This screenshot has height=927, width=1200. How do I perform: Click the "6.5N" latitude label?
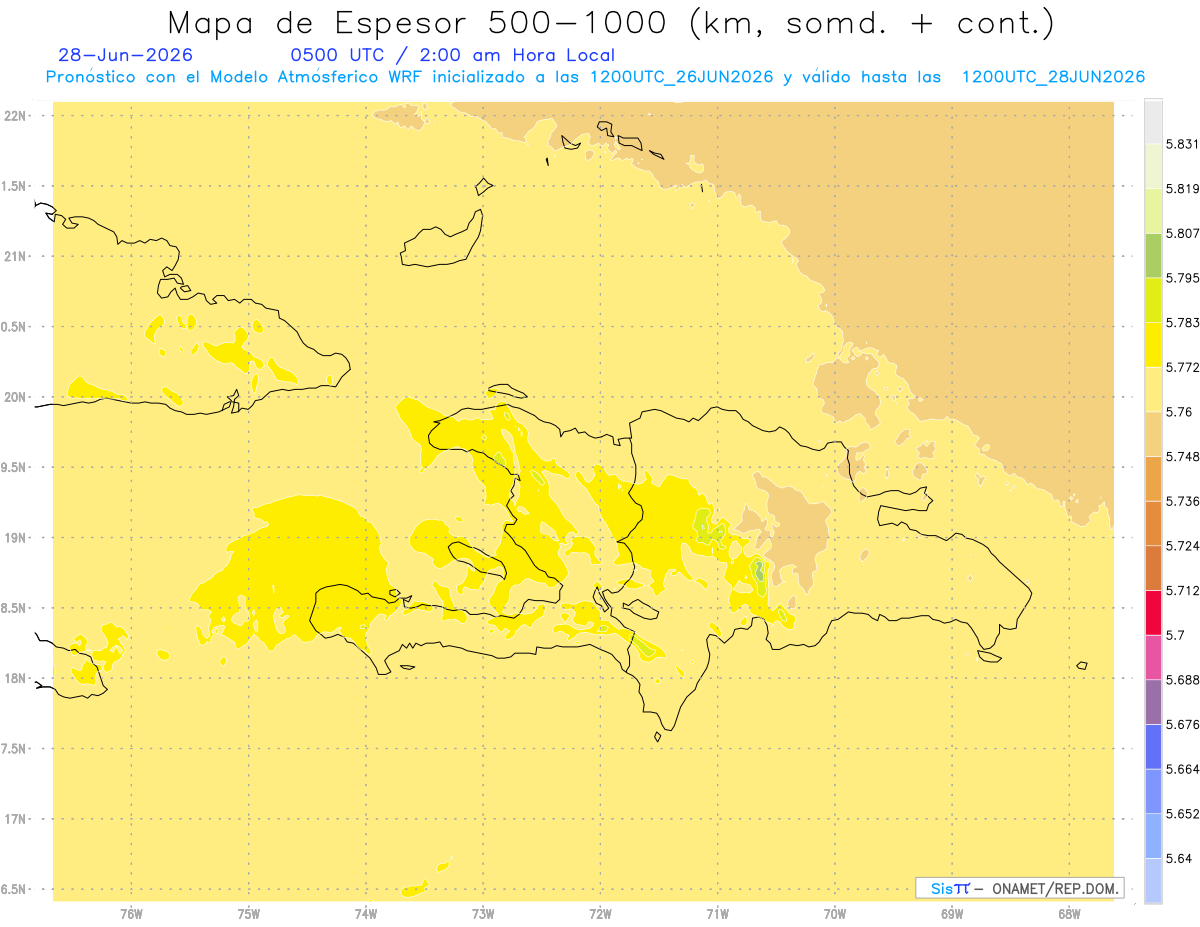pyautogui.click(x=15, y=890)
